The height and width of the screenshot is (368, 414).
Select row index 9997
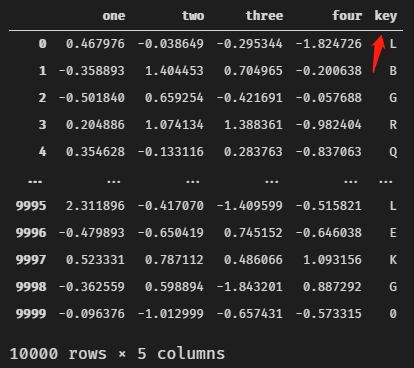pos(31,260)
